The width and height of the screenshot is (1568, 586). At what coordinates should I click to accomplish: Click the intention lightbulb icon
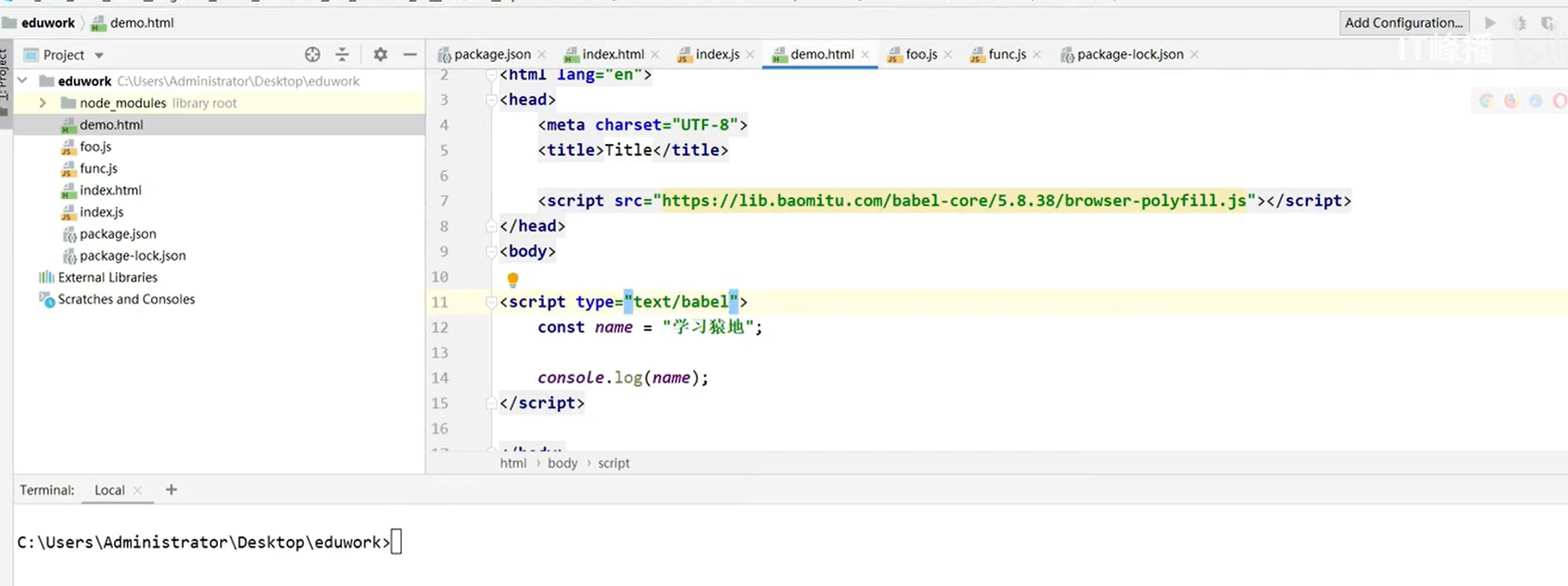pyautogui.click(x=513, y=279)
